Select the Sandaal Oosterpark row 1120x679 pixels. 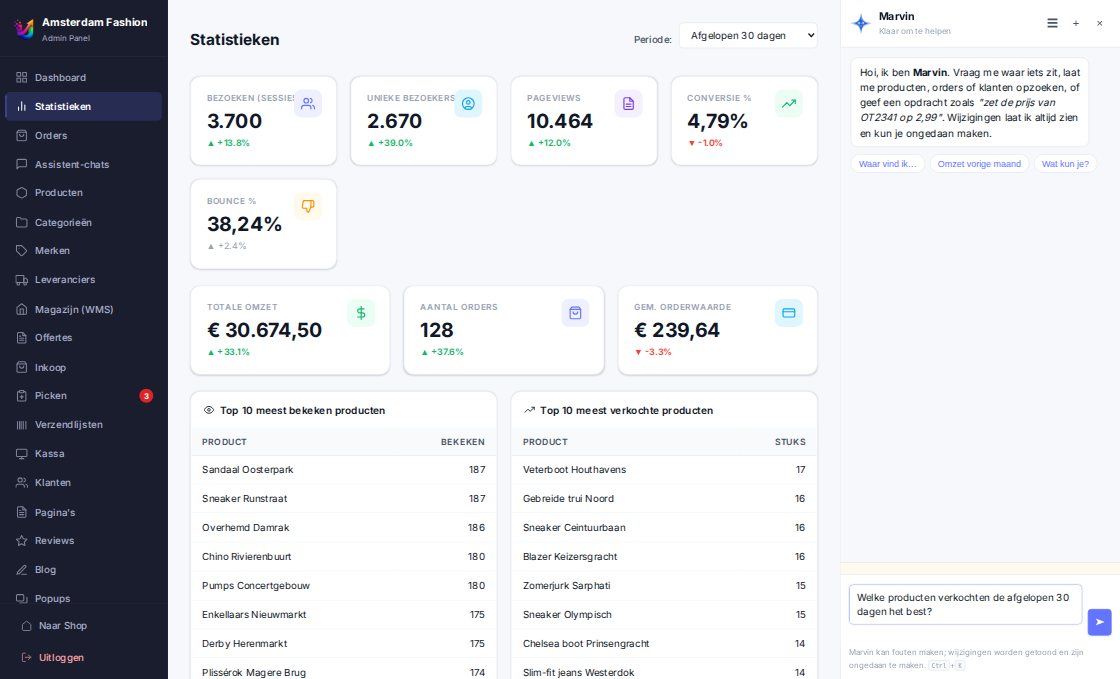[x=344, y=470]
